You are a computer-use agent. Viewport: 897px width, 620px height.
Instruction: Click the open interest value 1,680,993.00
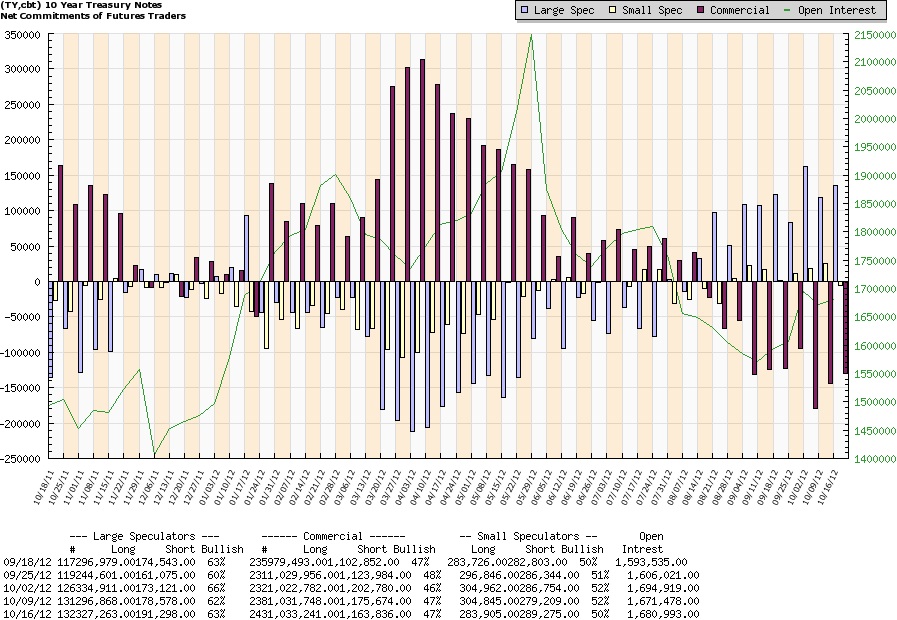pyautogui.click(x=663, y=614)
